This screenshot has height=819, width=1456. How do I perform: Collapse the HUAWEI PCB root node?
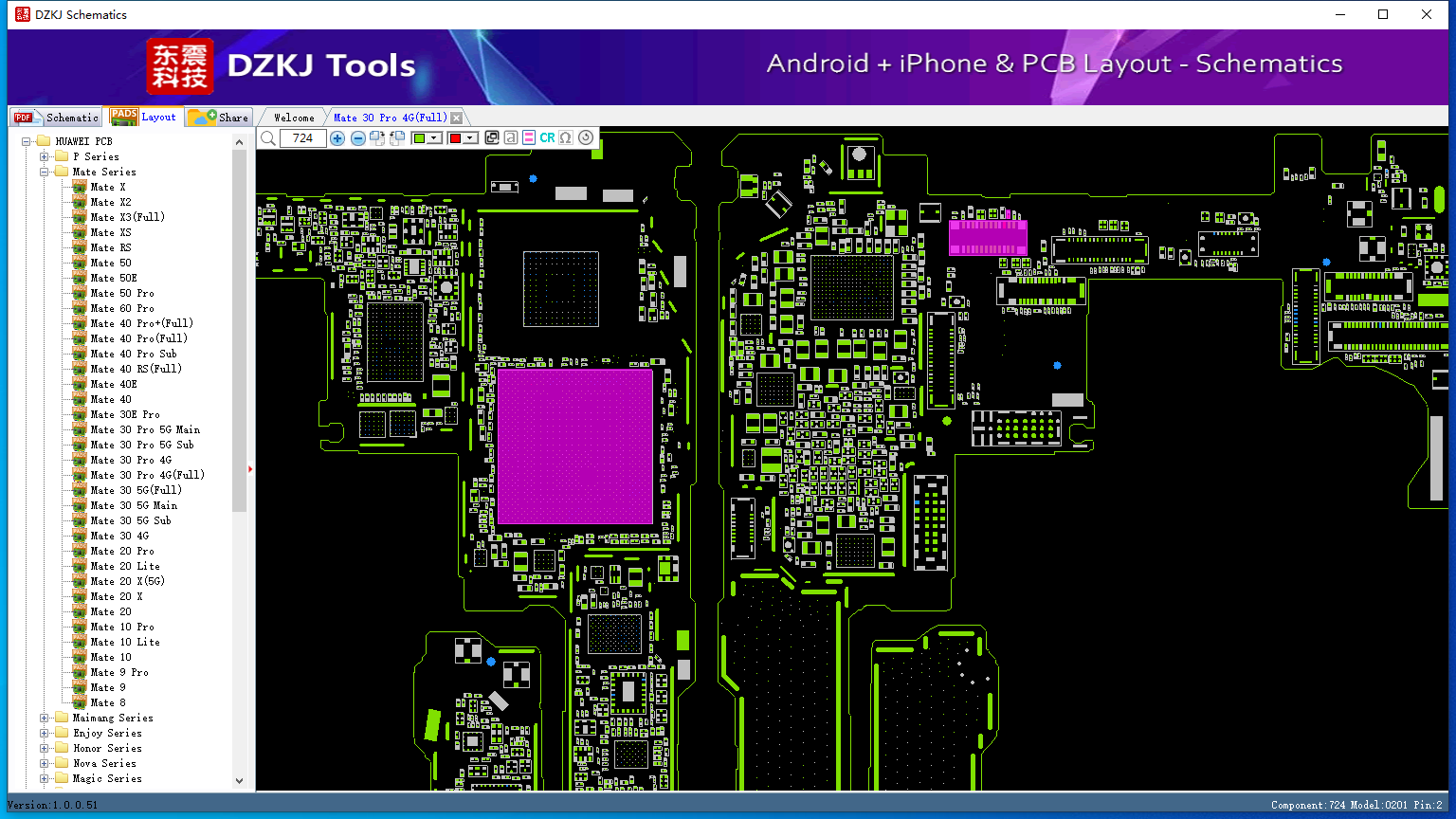coord(27,142)
